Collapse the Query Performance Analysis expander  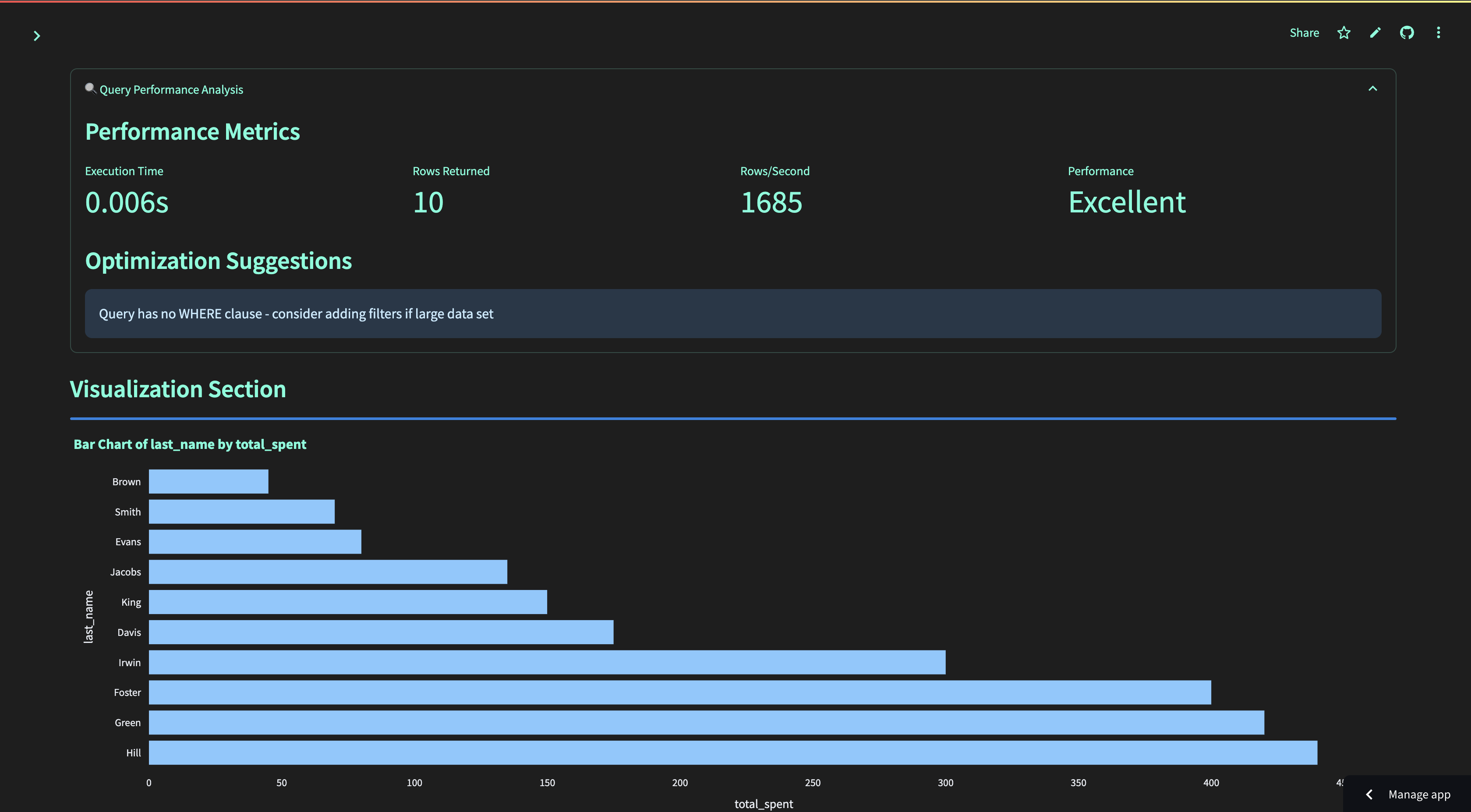(1372, 88)
